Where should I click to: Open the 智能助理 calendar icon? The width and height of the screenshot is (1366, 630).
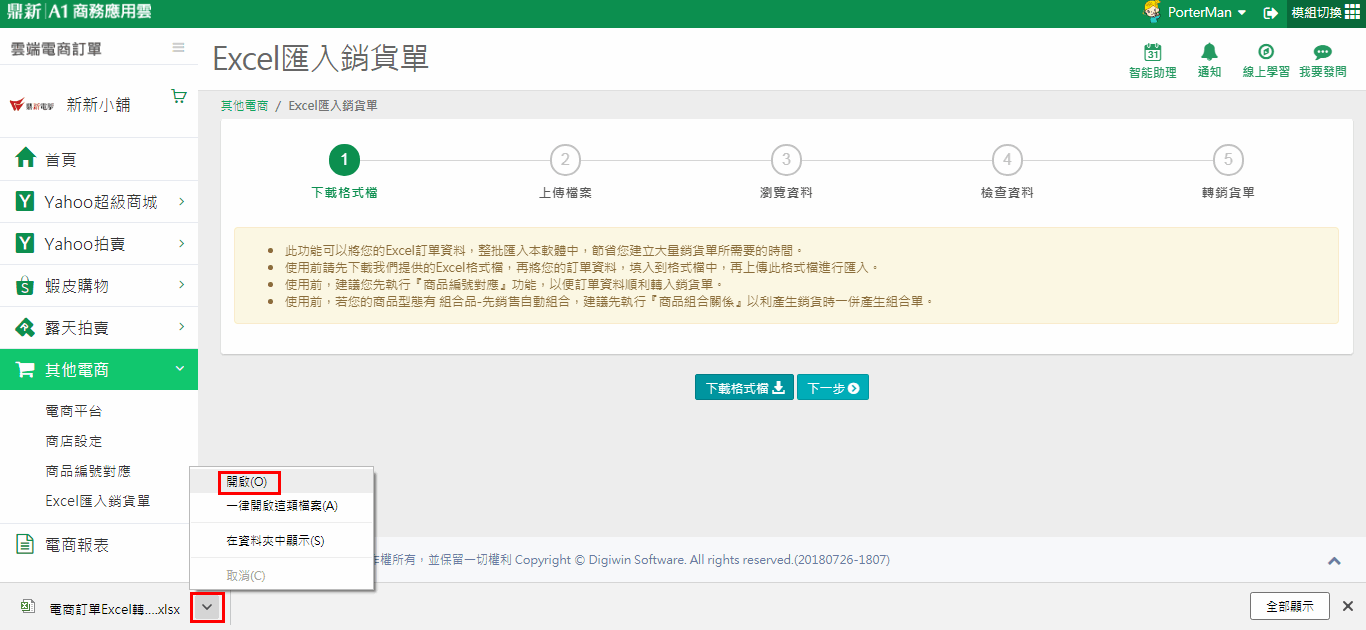[x=1152, y=53]
